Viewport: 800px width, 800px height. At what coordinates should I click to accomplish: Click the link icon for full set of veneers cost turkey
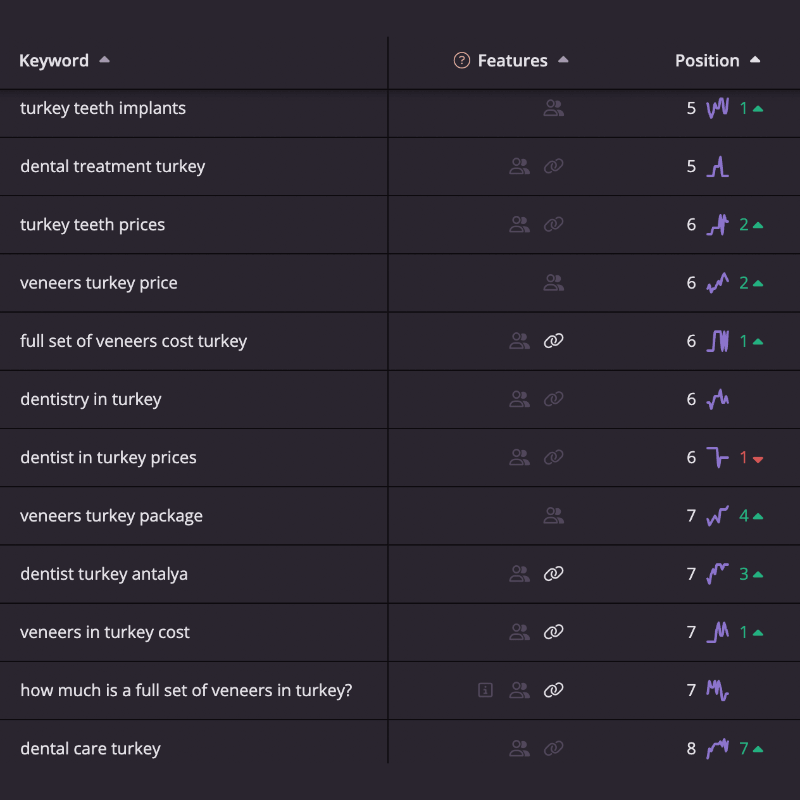(x=554, y=341)
